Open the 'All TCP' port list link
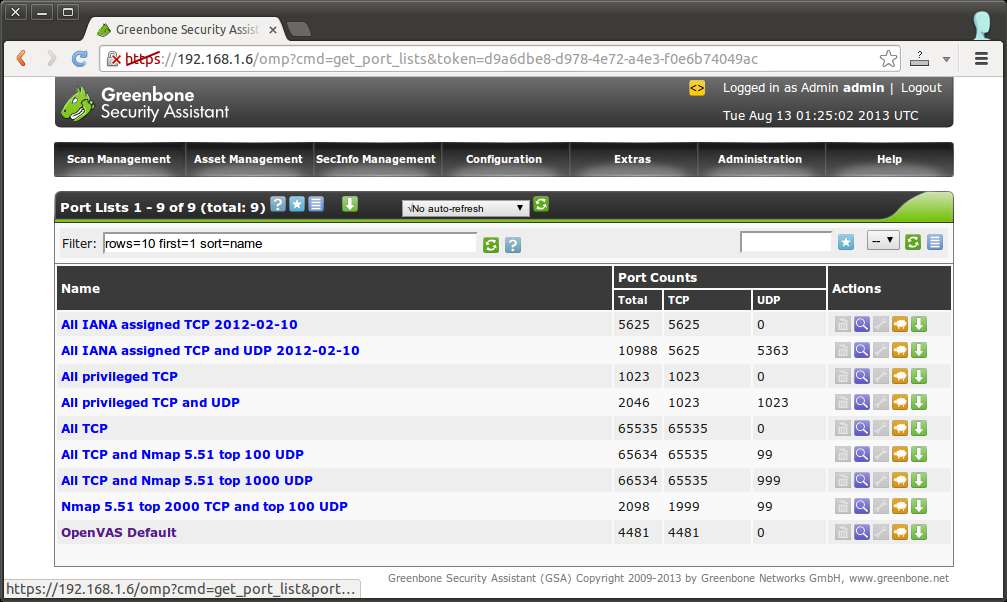The height and width of the screenshot is (602, 1007). (x=84, y=429)
